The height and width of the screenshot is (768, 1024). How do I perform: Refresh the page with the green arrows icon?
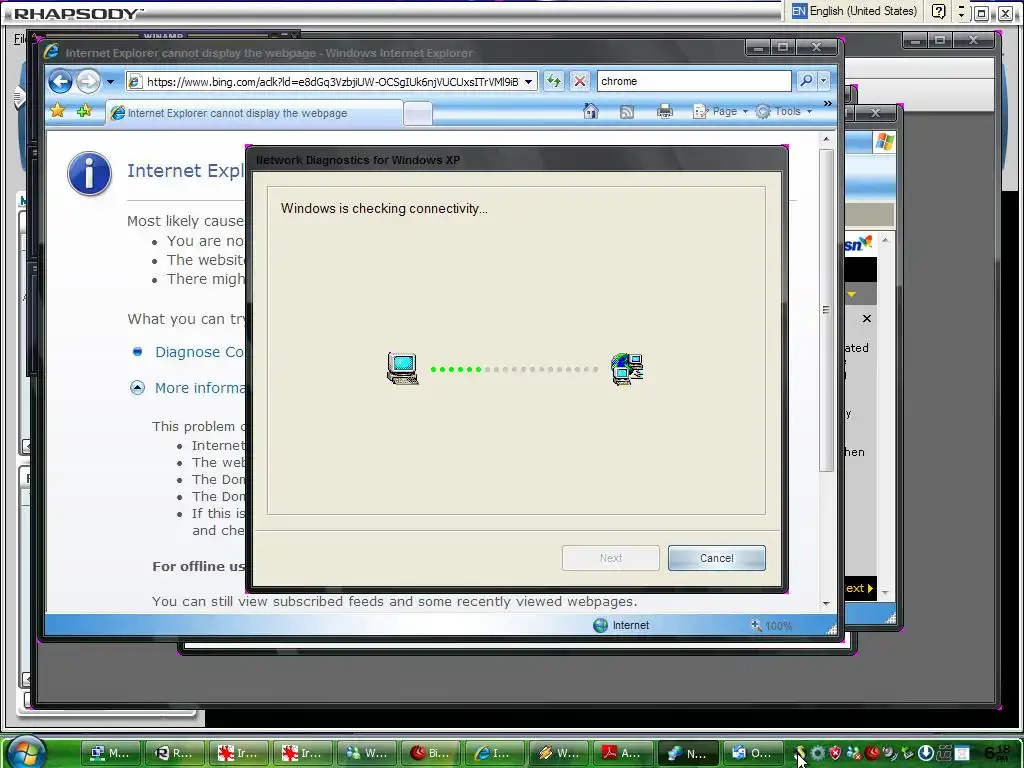pyautogui.click(x=554, y=82)
